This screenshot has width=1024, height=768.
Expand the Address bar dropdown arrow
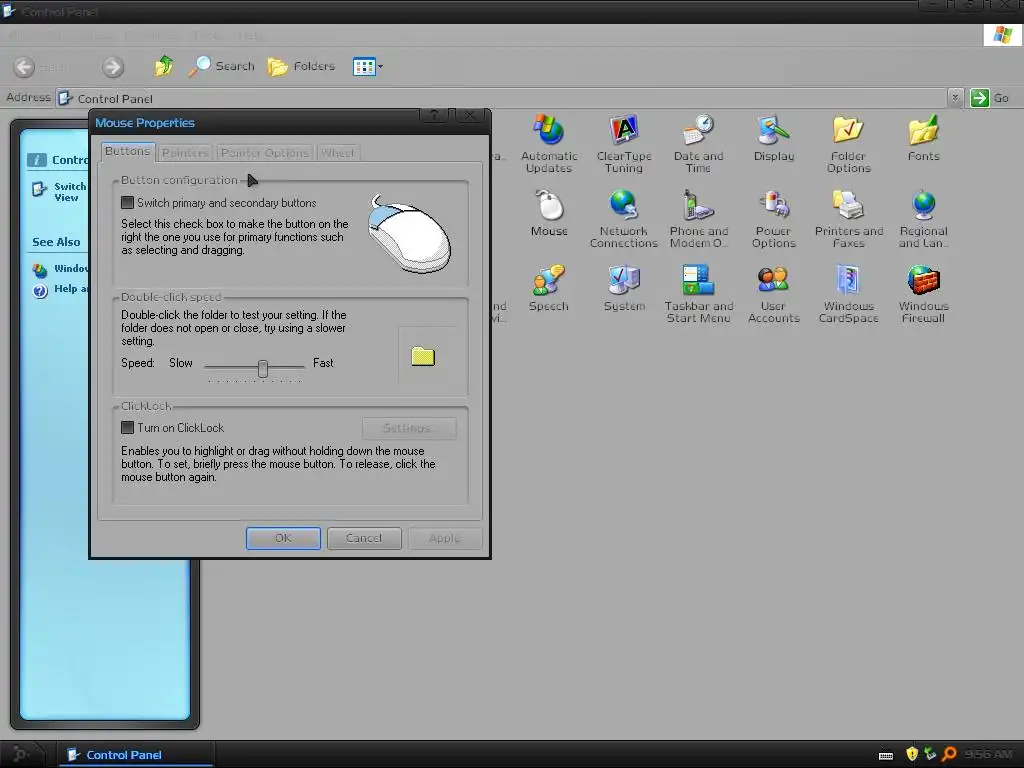tap(955, 98)
